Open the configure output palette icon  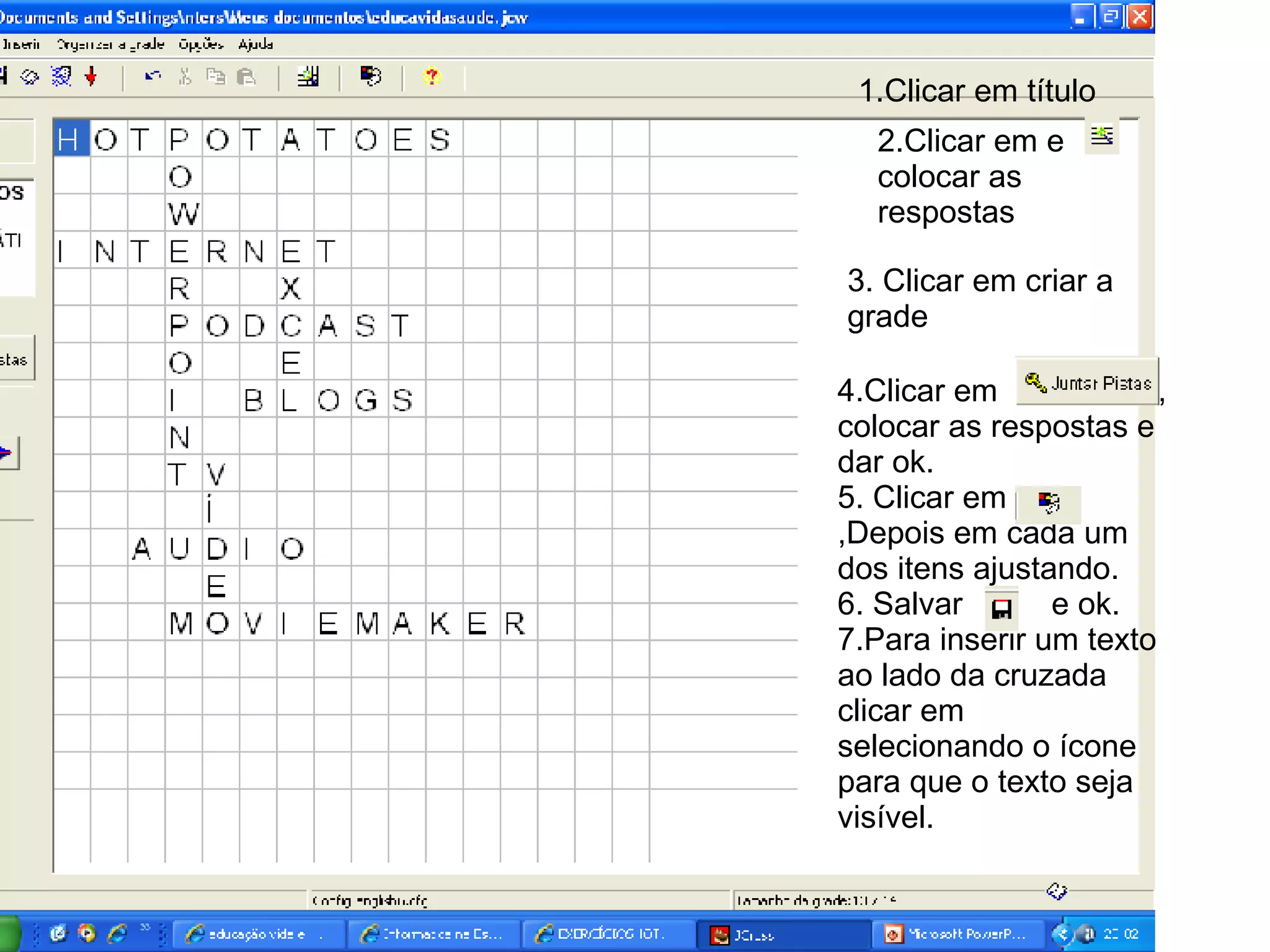pyautogui.click(x=371, y=76)
